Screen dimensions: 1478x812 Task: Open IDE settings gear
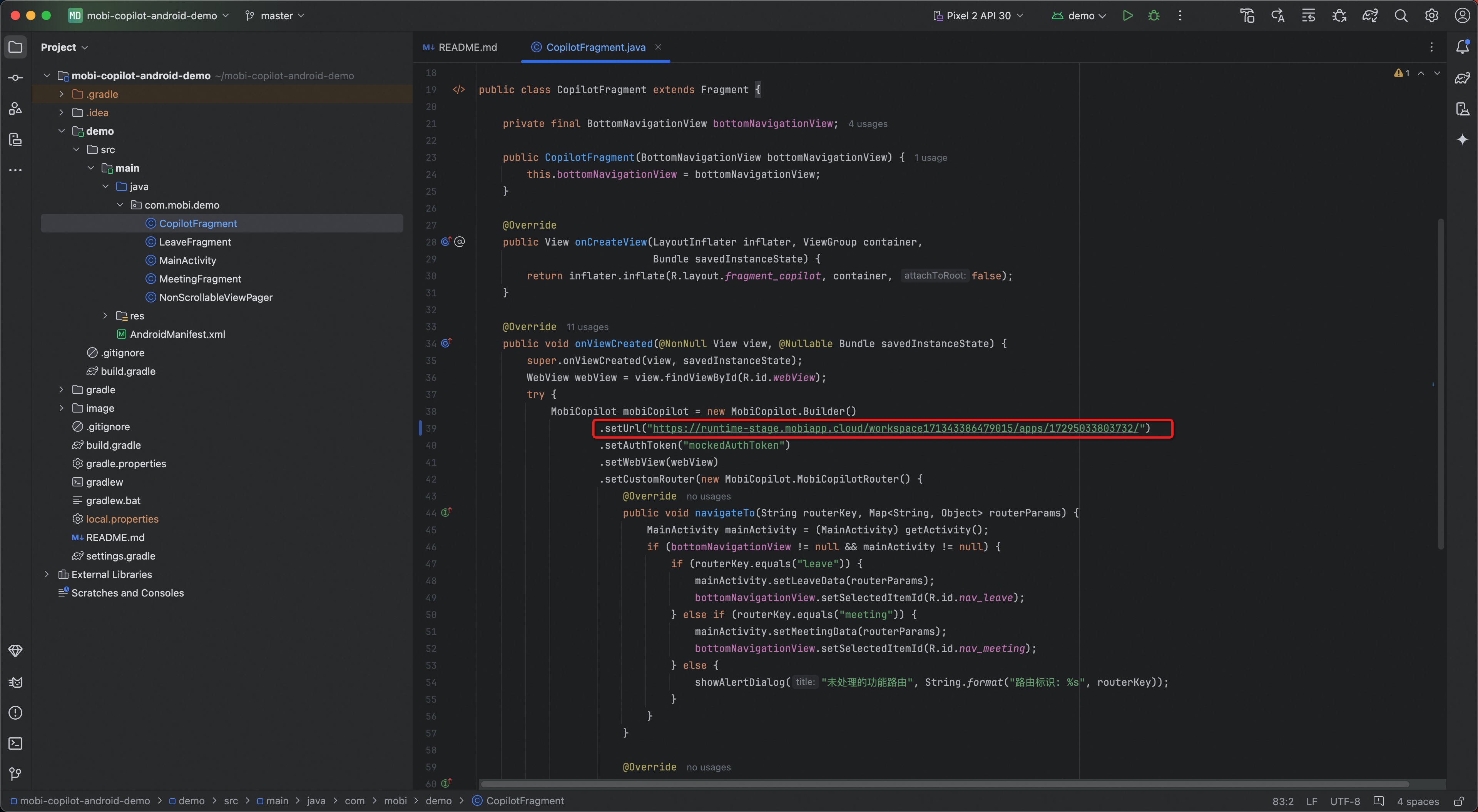click(1431, 15)
